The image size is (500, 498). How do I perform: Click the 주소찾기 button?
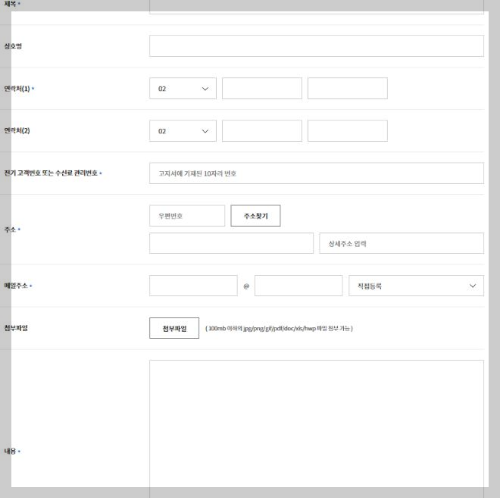click(x=255, y=216)
